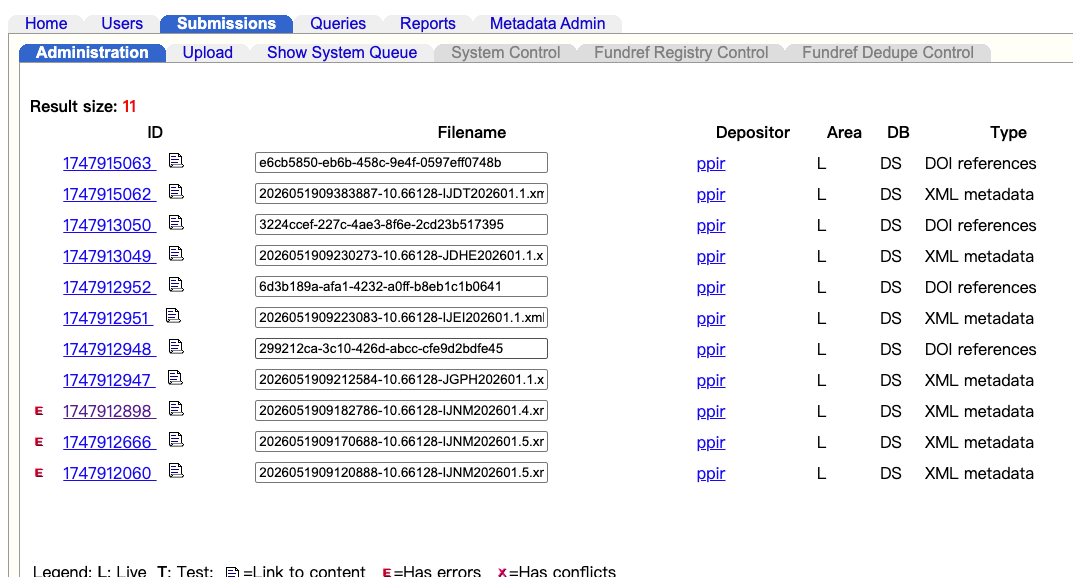Click error marker beside submission 1747912898

39,411
